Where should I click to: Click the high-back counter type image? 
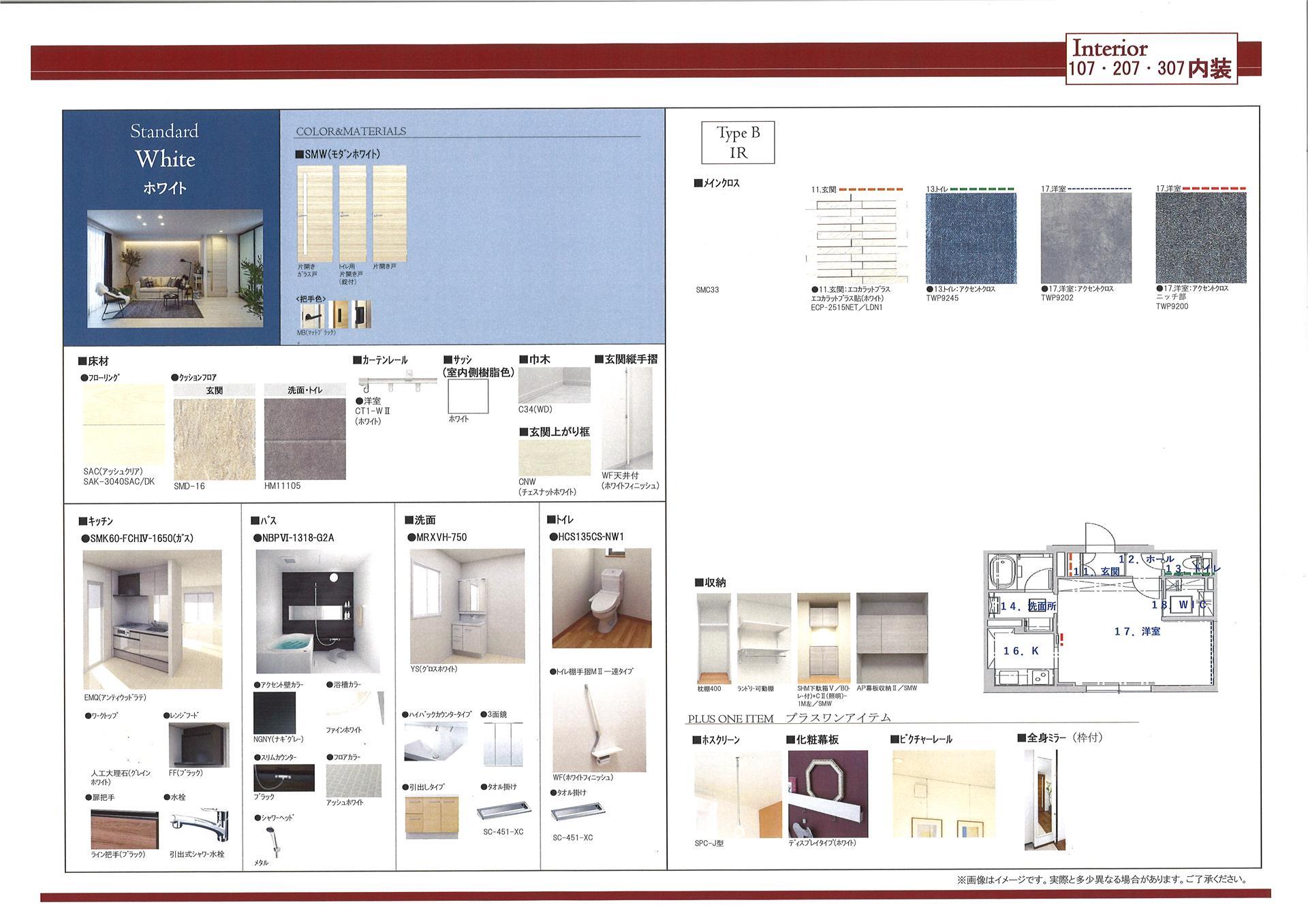(436, 742)
